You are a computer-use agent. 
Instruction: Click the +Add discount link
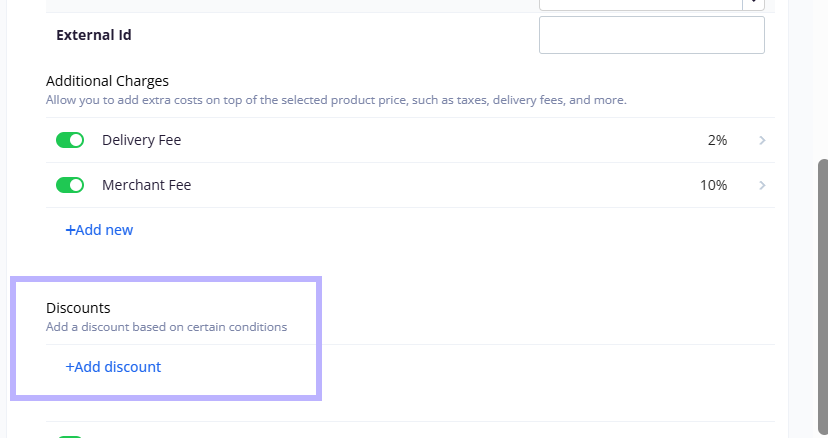pyautogui.click(x=113, y=367)
